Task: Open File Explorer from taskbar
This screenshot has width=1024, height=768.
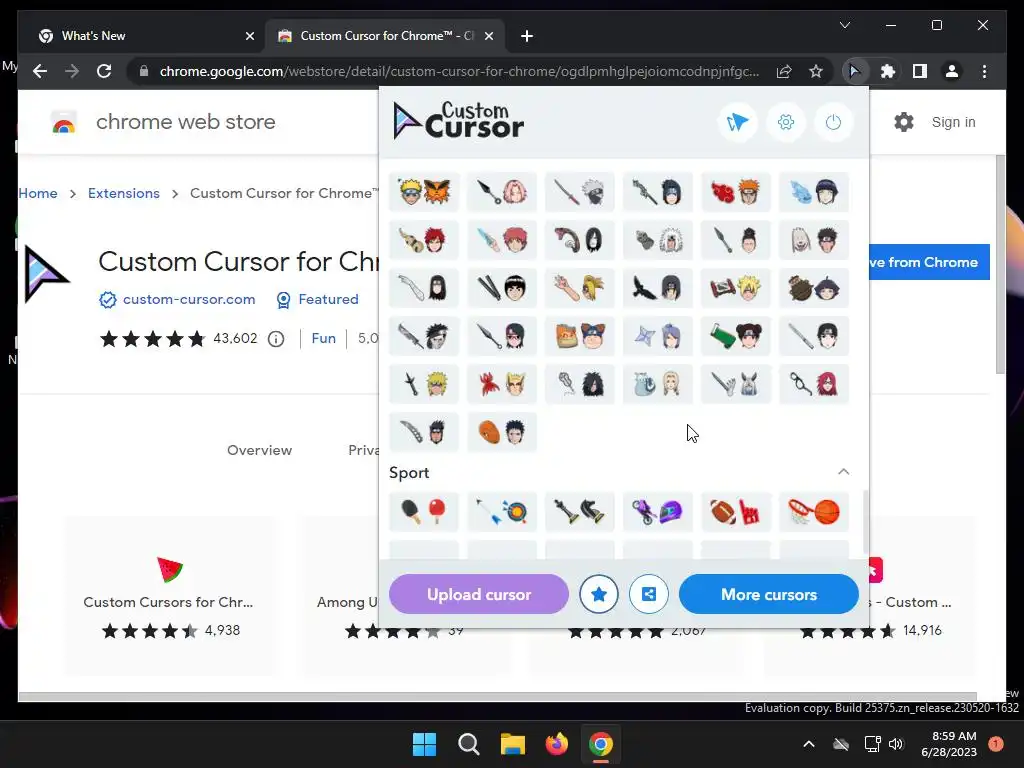Action: coord(513,744)
